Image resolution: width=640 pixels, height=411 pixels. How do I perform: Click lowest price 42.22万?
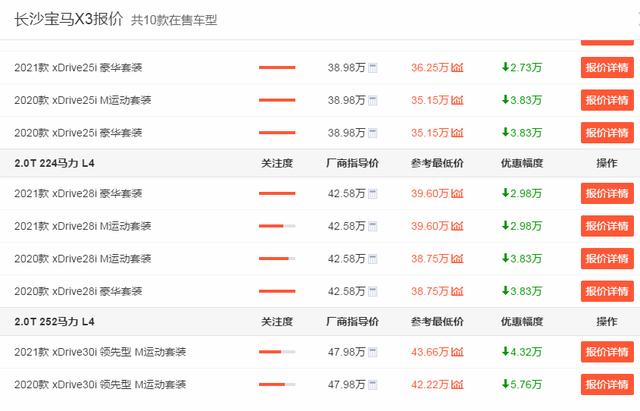coord(430,384)
